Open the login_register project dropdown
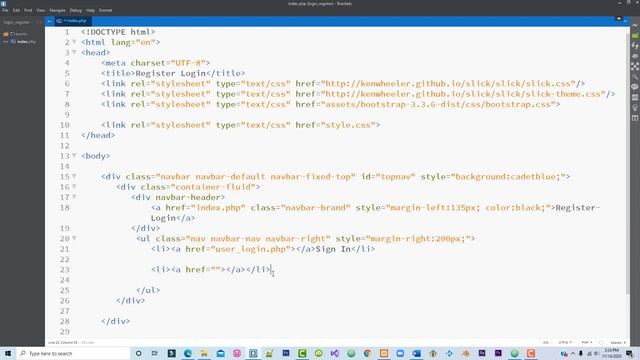Viewport: 640px width, 360px height. (x=17, y=22)
